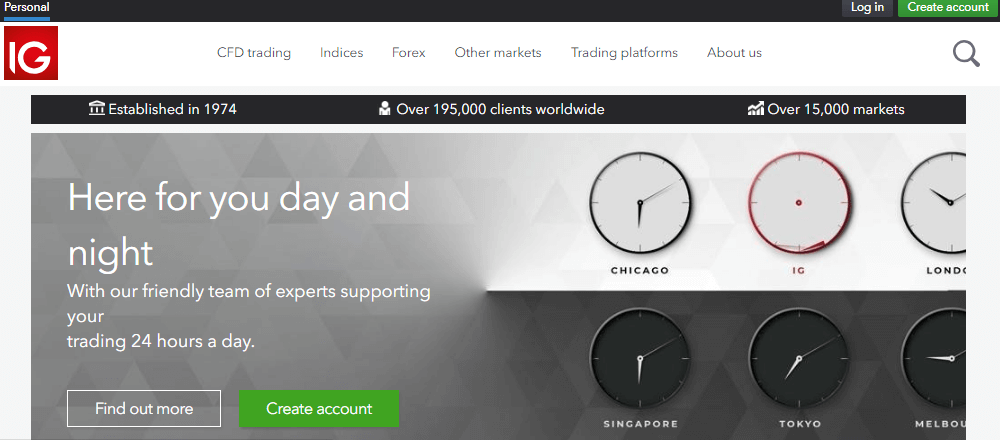This screenshot has width=1000, height=440.
Task: Open the Forex menu
Action: tap(409, 53)
